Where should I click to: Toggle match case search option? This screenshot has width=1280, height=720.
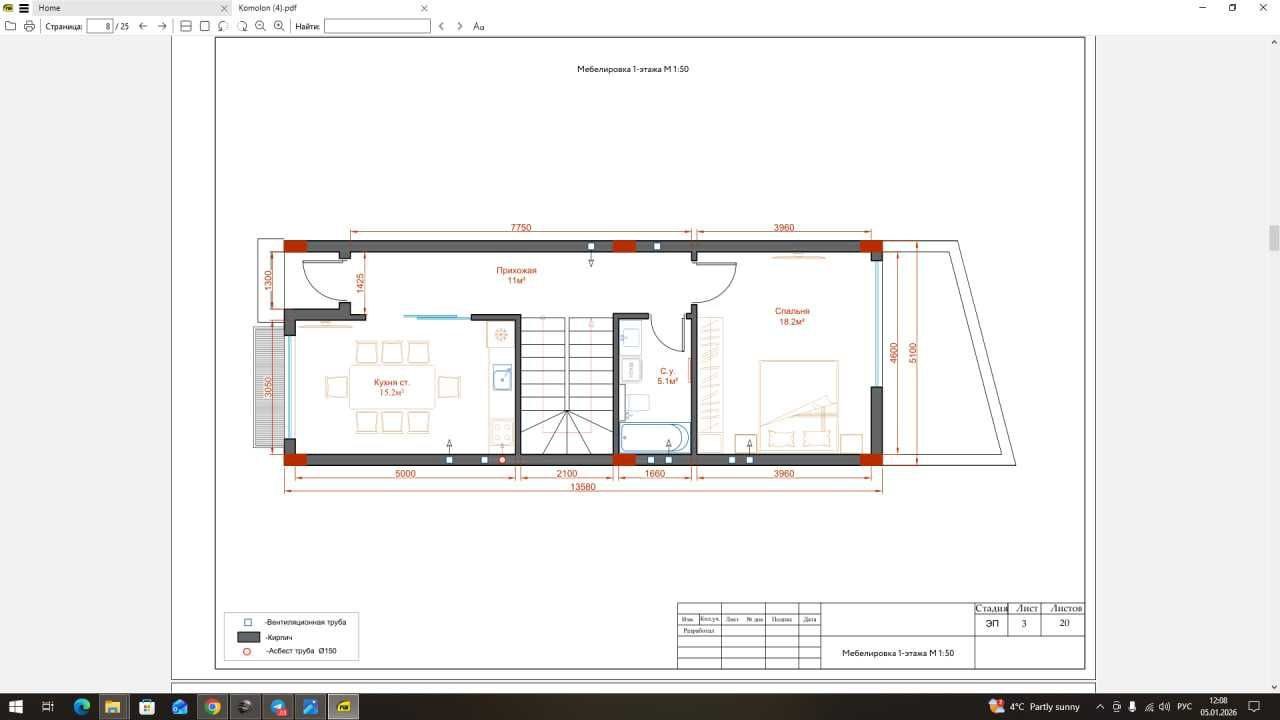point(479,26)
